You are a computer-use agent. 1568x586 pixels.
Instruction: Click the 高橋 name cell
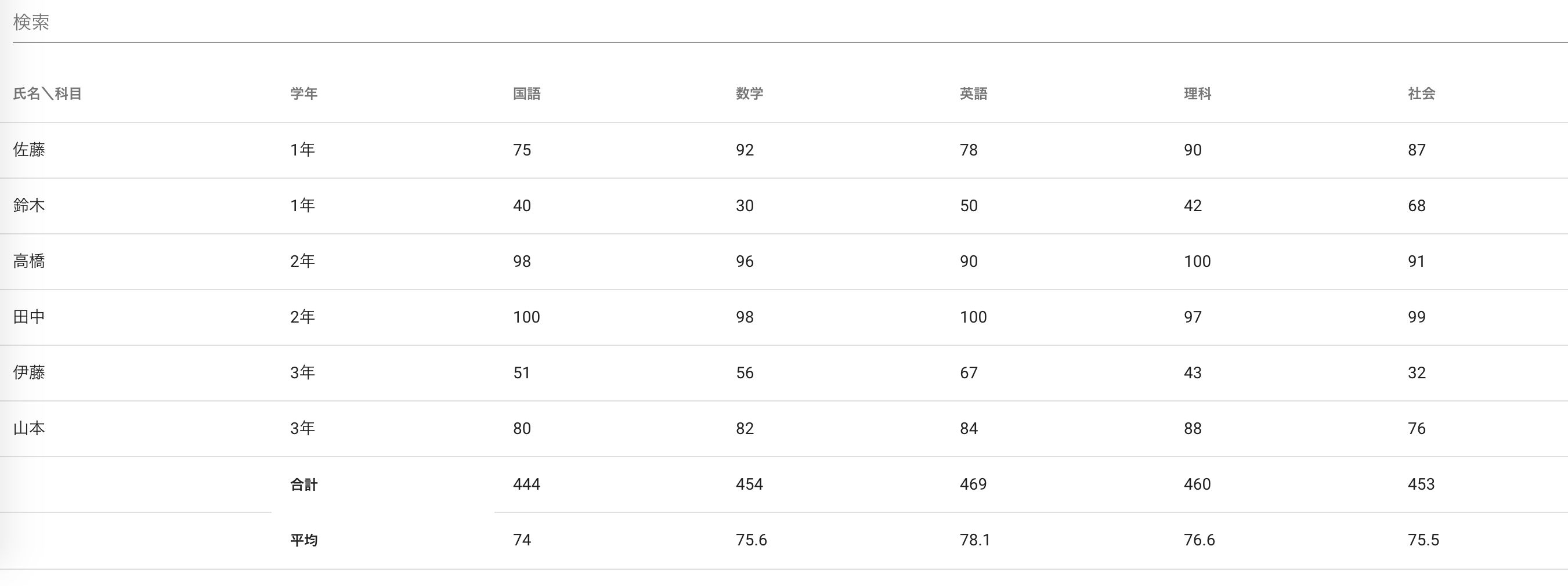tap(29, 262)
